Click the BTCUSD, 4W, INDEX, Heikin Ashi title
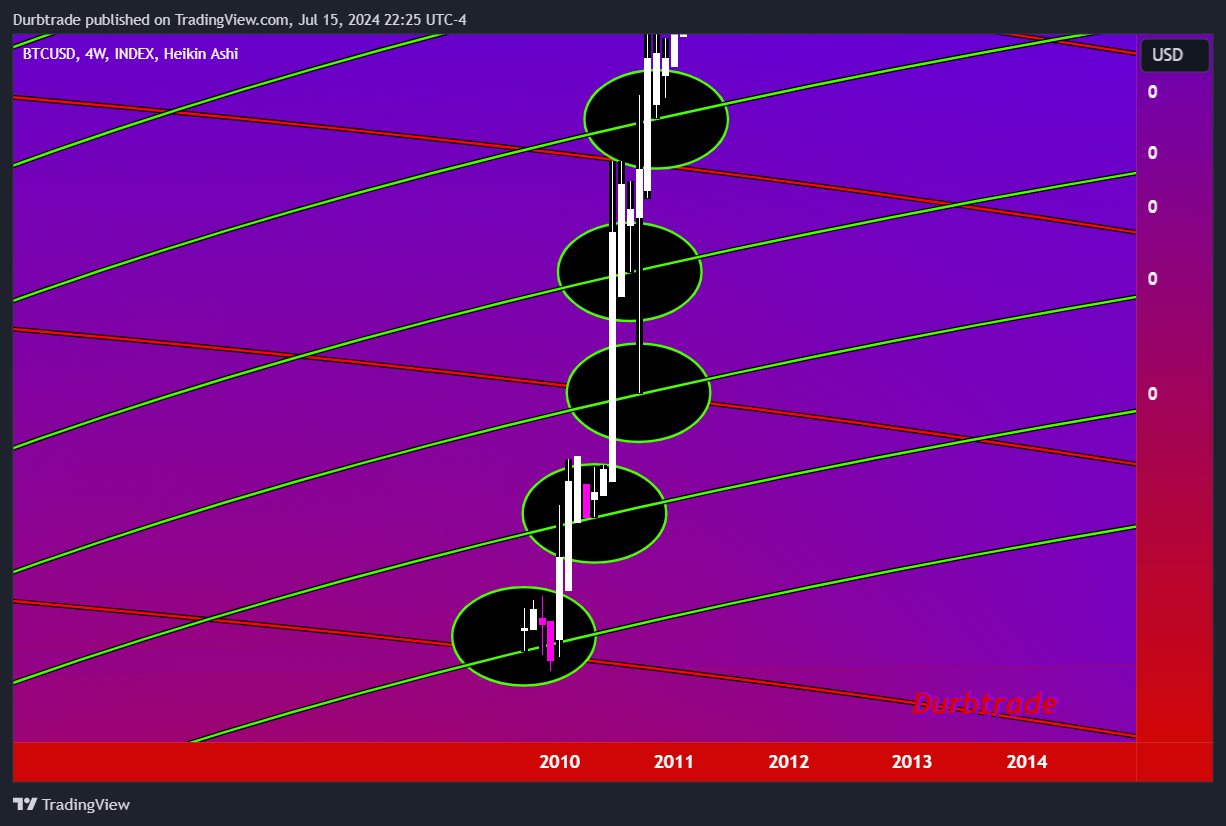The image size is (1226, 826). 130,54
